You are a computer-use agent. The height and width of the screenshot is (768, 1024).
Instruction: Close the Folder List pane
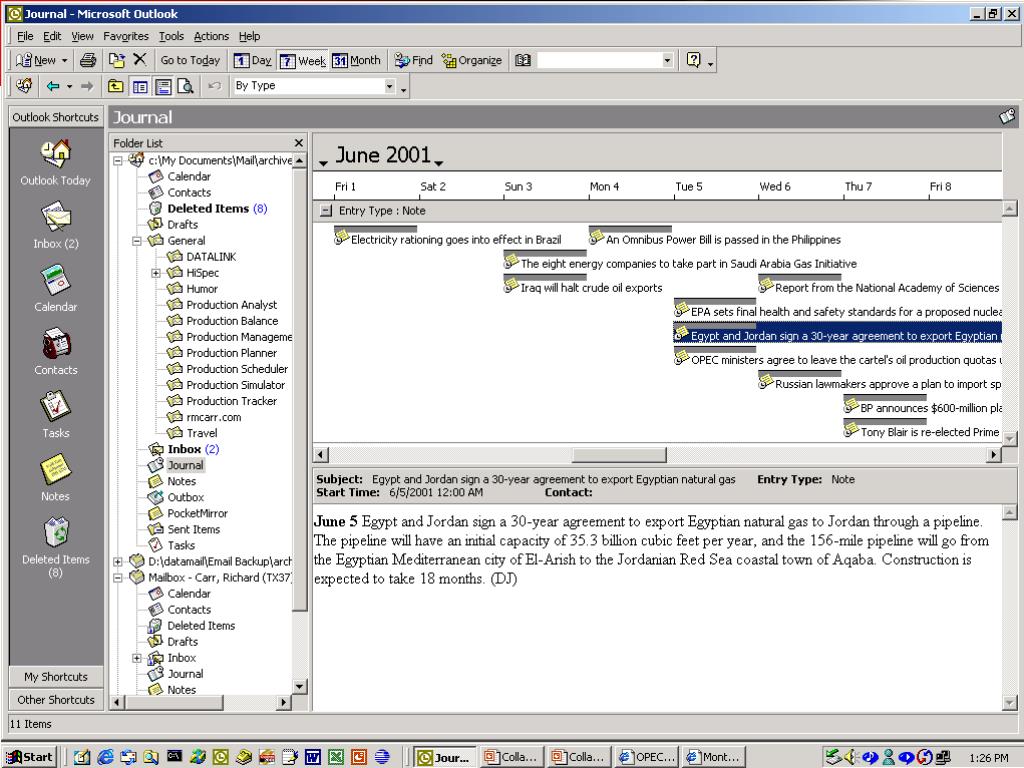(x=298, y=143)
